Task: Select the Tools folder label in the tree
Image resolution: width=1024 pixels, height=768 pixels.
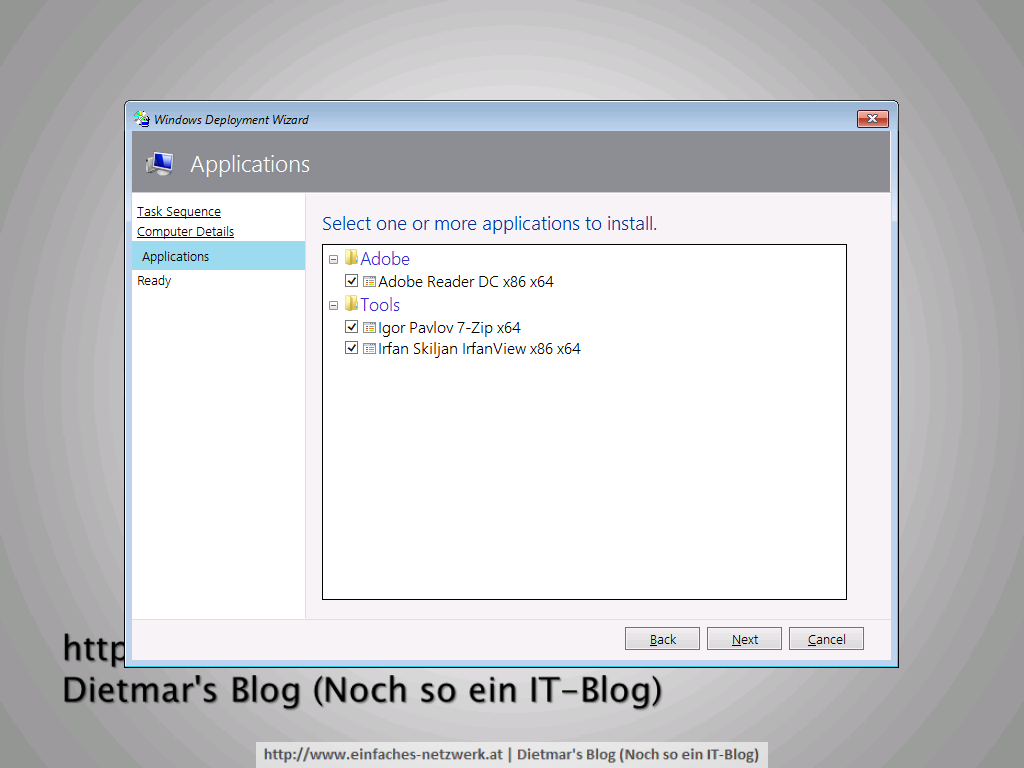Action: pyautogui.click(x=380, y=304)
